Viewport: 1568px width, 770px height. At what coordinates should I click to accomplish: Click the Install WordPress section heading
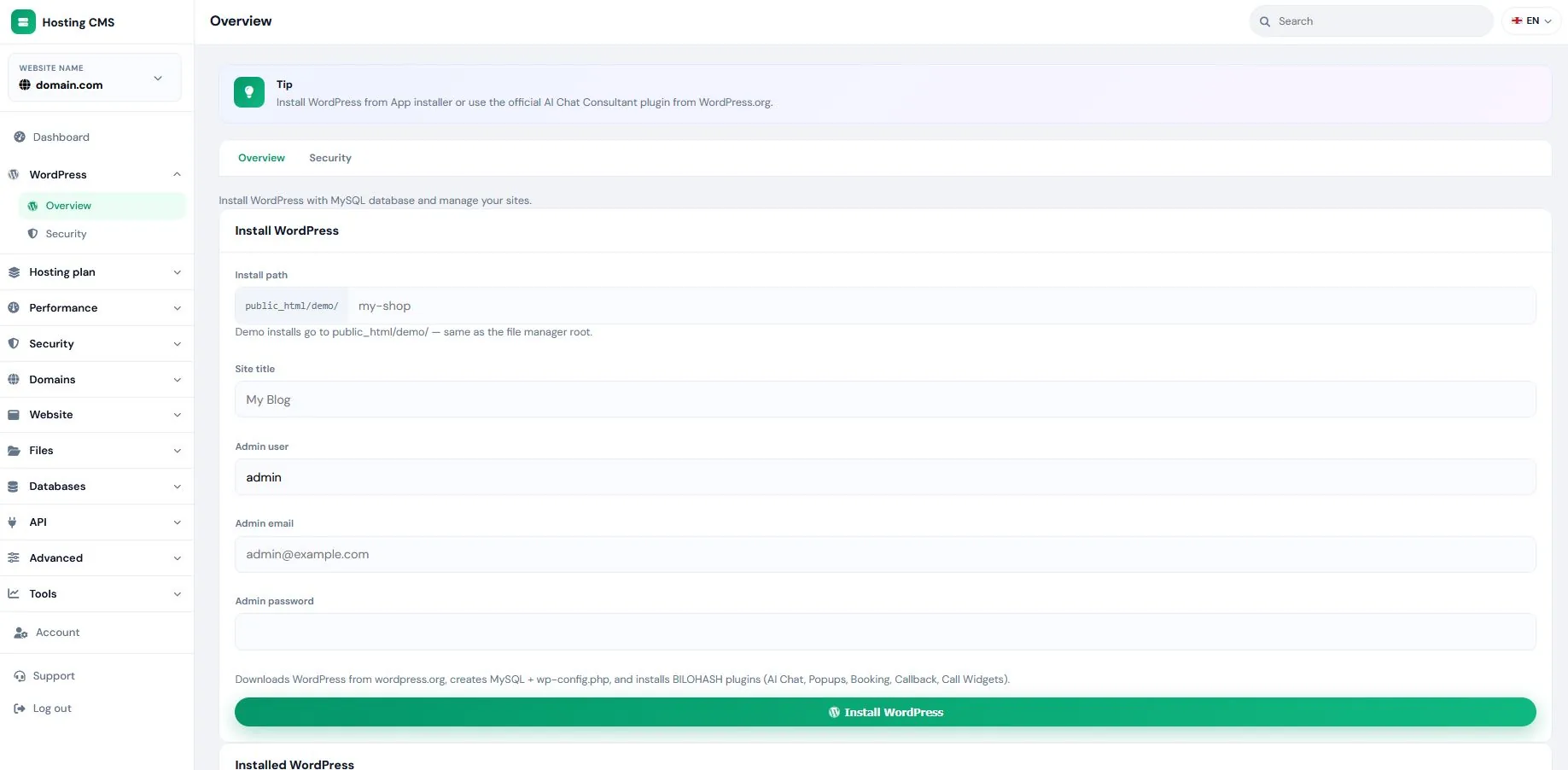click(x=287, y=230)
